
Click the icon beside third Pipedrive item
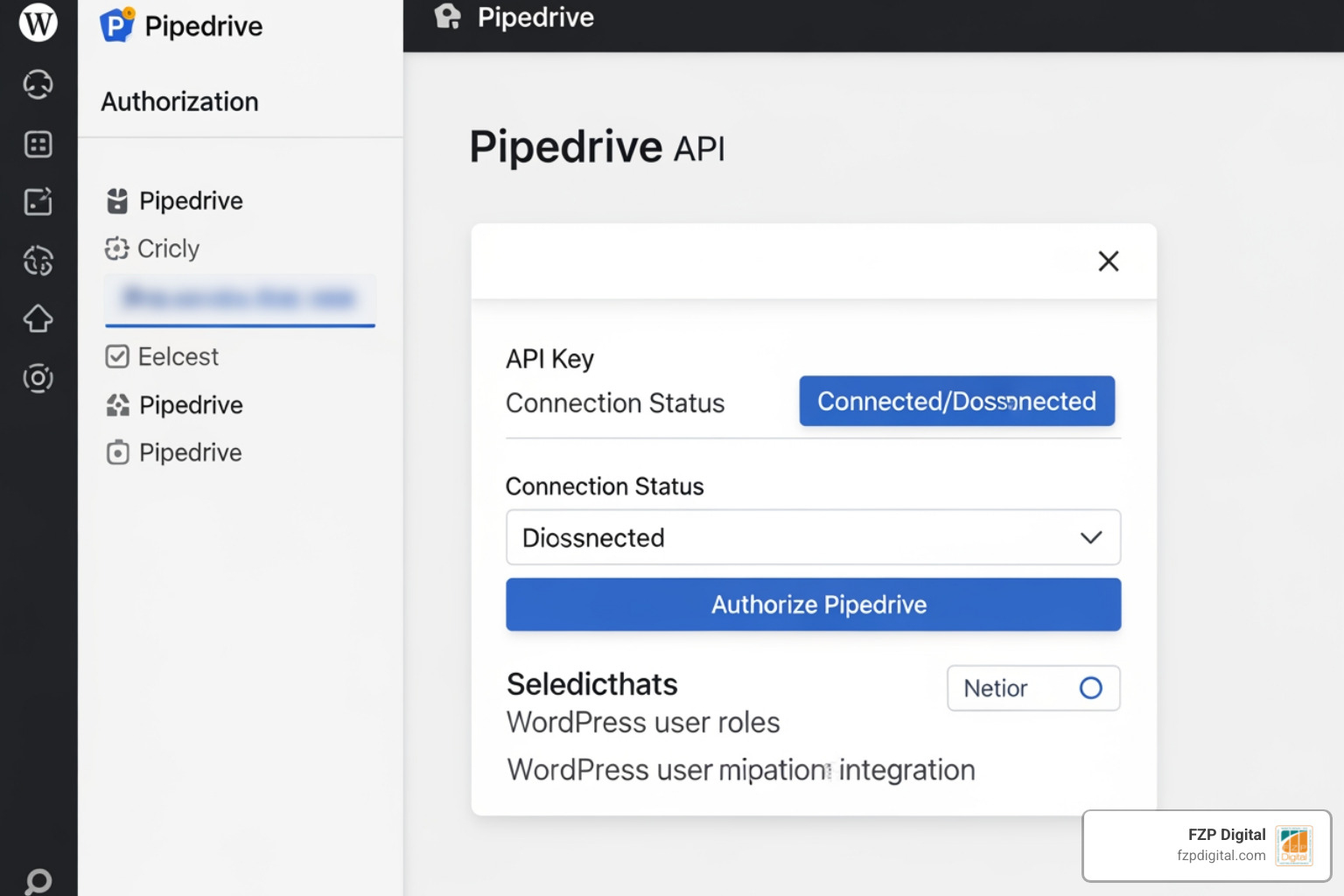click(x=117, y=452)
